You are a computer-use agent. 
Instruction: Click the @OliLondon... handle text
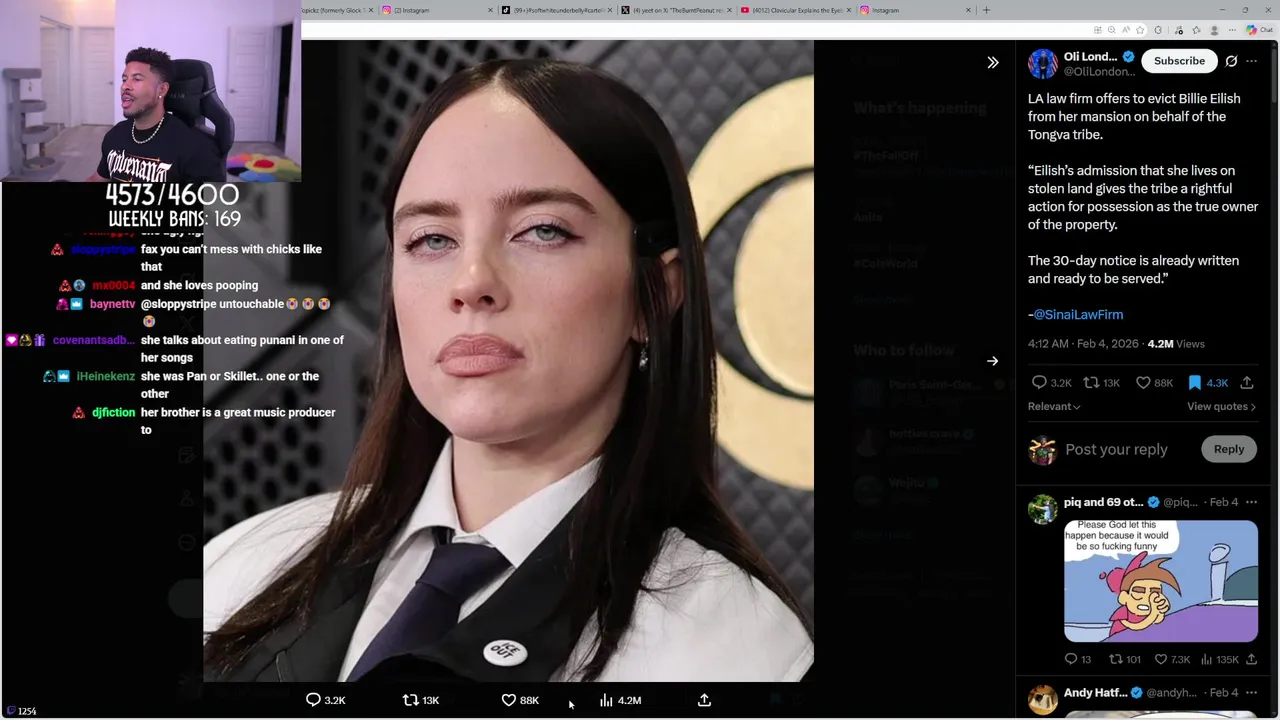click(x=1099, y=72)
